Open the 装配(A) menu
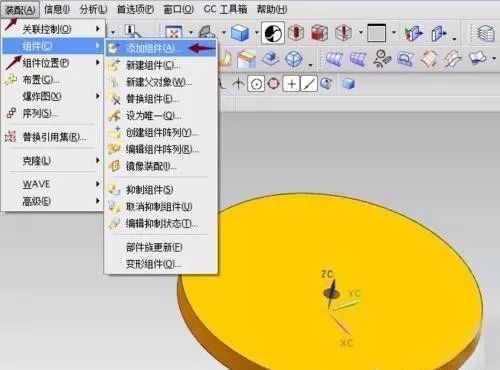Image resolution: width=500 pixels, height=370 pixels. pyautogui.click(x=20, y=9)
